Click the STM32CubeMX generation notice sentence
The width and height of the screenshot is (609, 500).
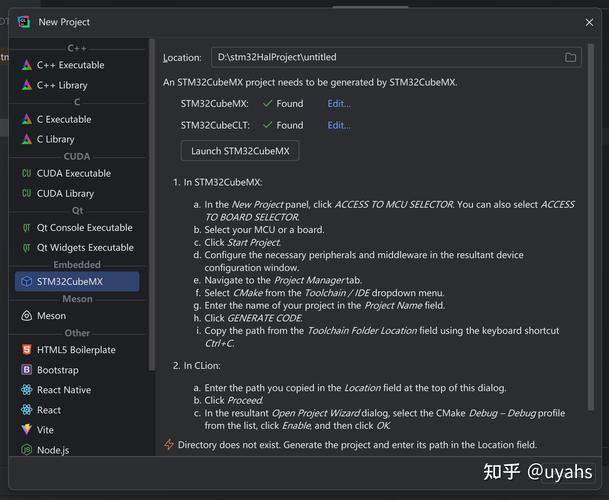310,82
